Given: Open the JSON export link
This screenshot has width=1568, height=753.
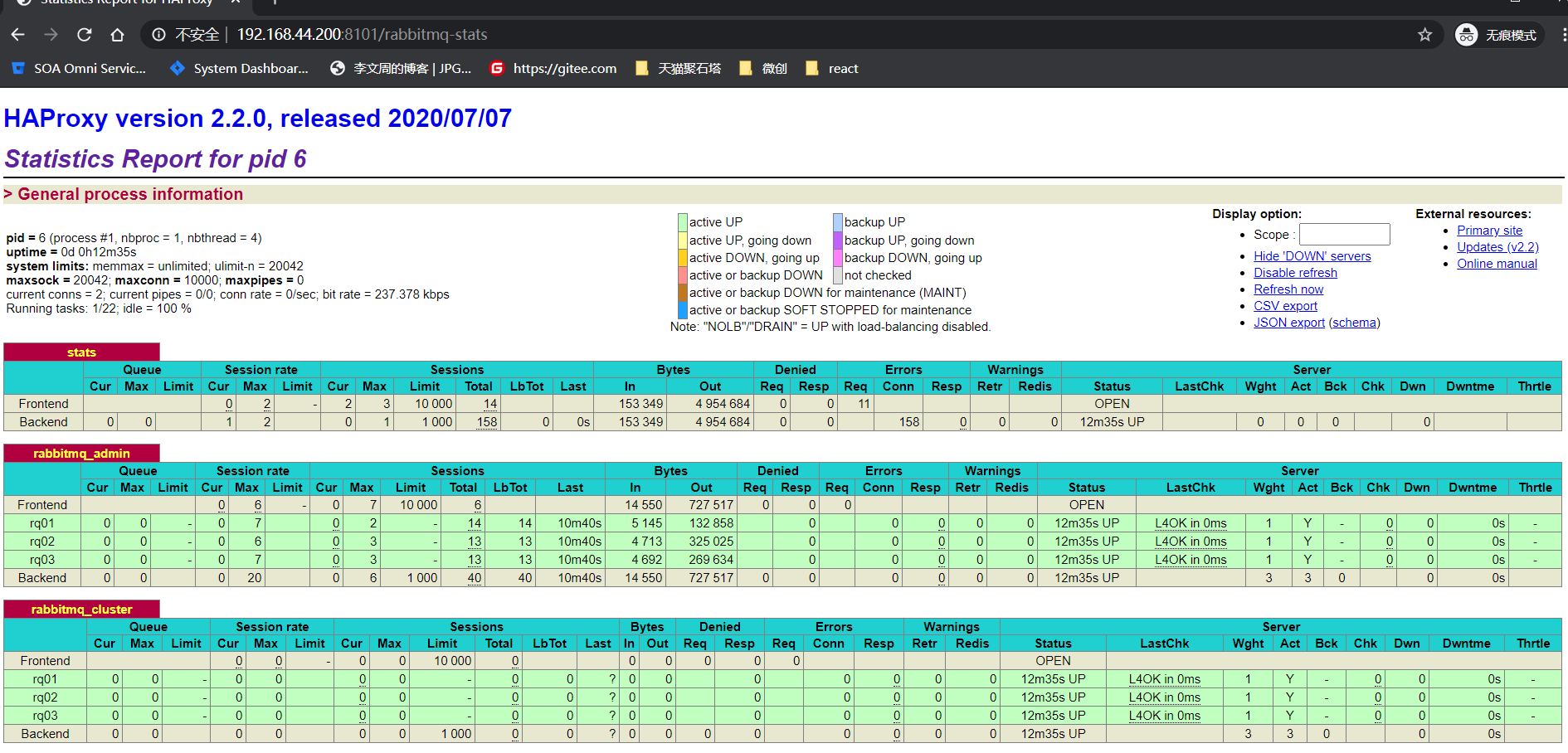Looking at the screenshot, I should 1288,323.
